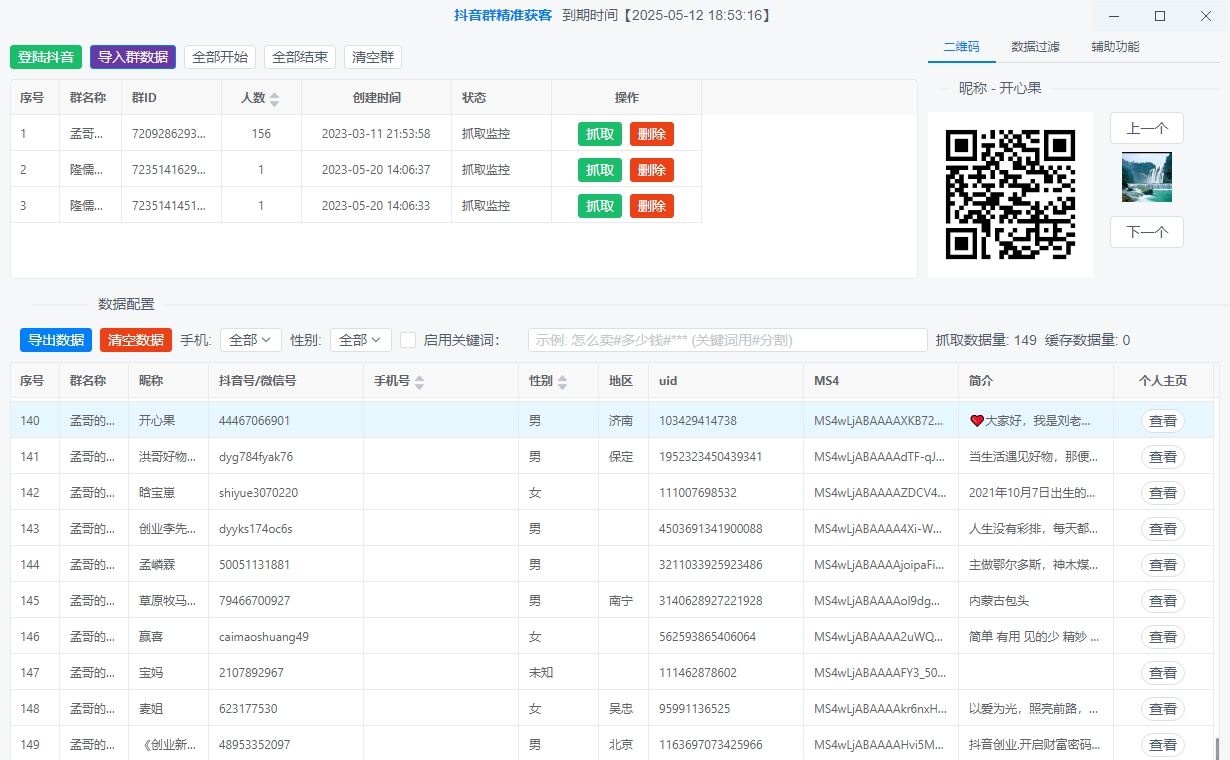View profile of 开心果 via 查看
The width and height of the screenshot is (1230, 760).
[1162, 421]
